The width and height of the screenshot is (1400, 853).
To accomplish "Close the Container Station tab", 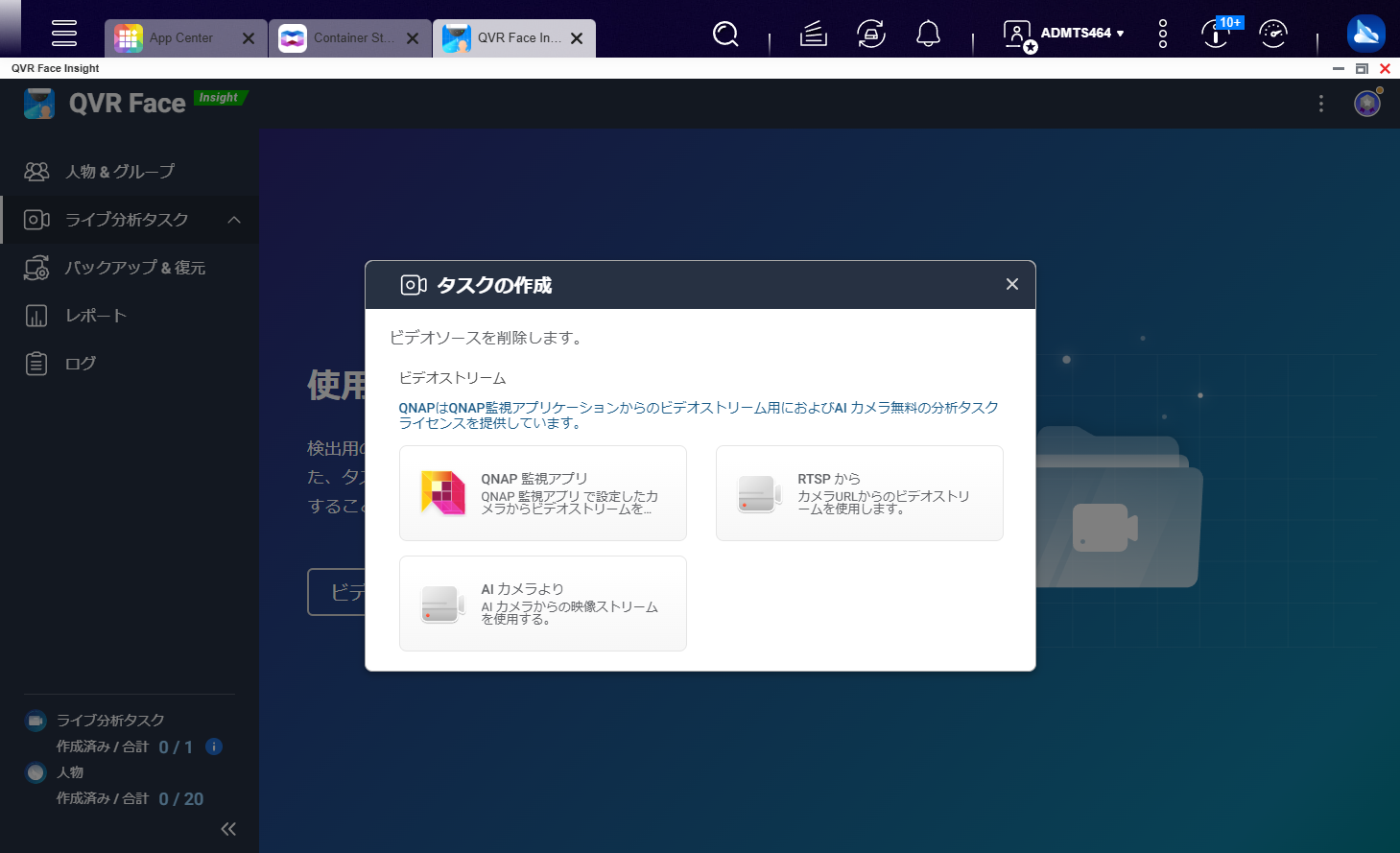I will [x=413, y=38].
